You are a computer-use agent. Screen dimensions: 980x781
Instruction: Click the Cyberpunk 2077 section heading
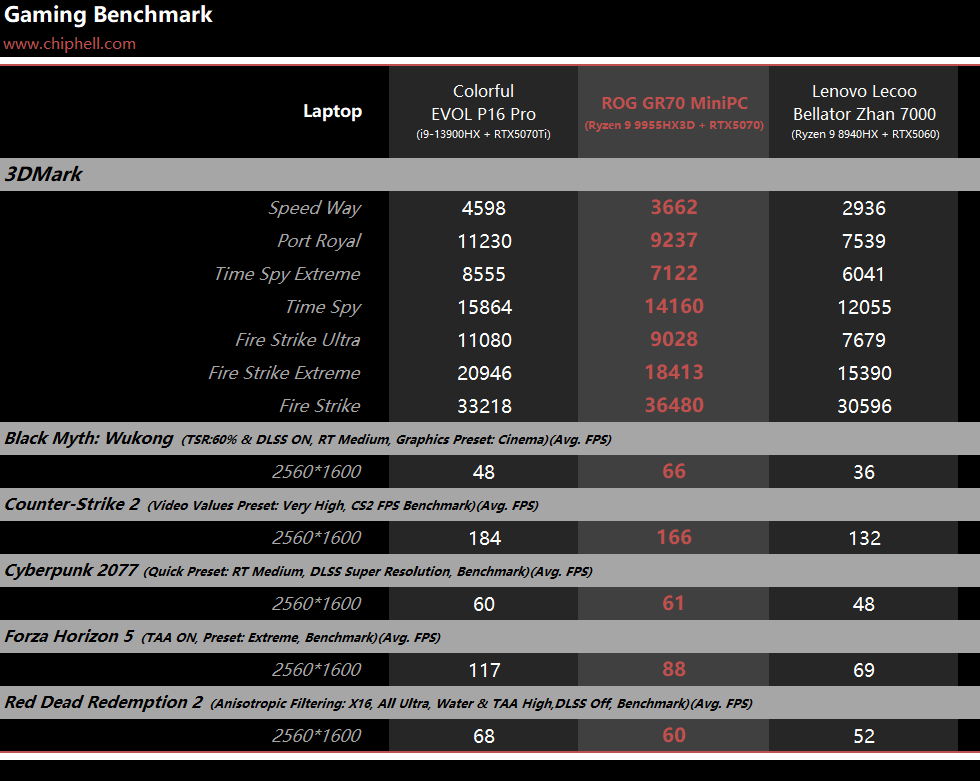pyautogui.click(x=71, y=570)
